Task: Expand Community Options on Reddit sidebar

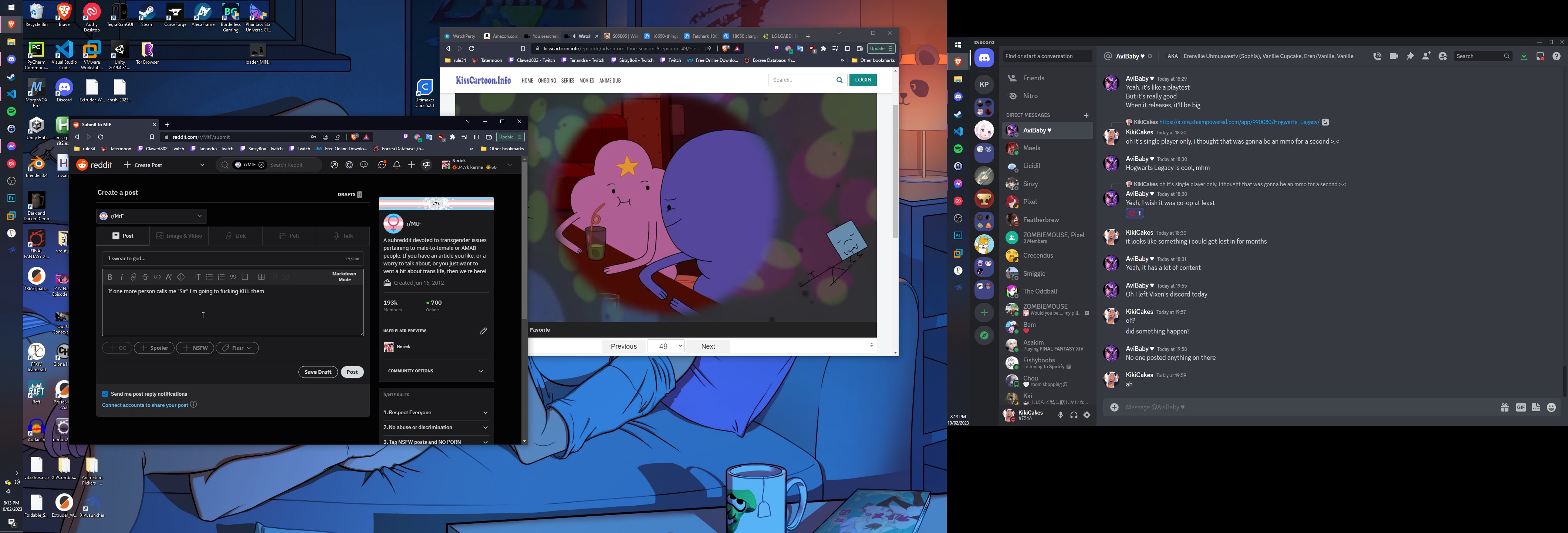Action: coord(436,371)
